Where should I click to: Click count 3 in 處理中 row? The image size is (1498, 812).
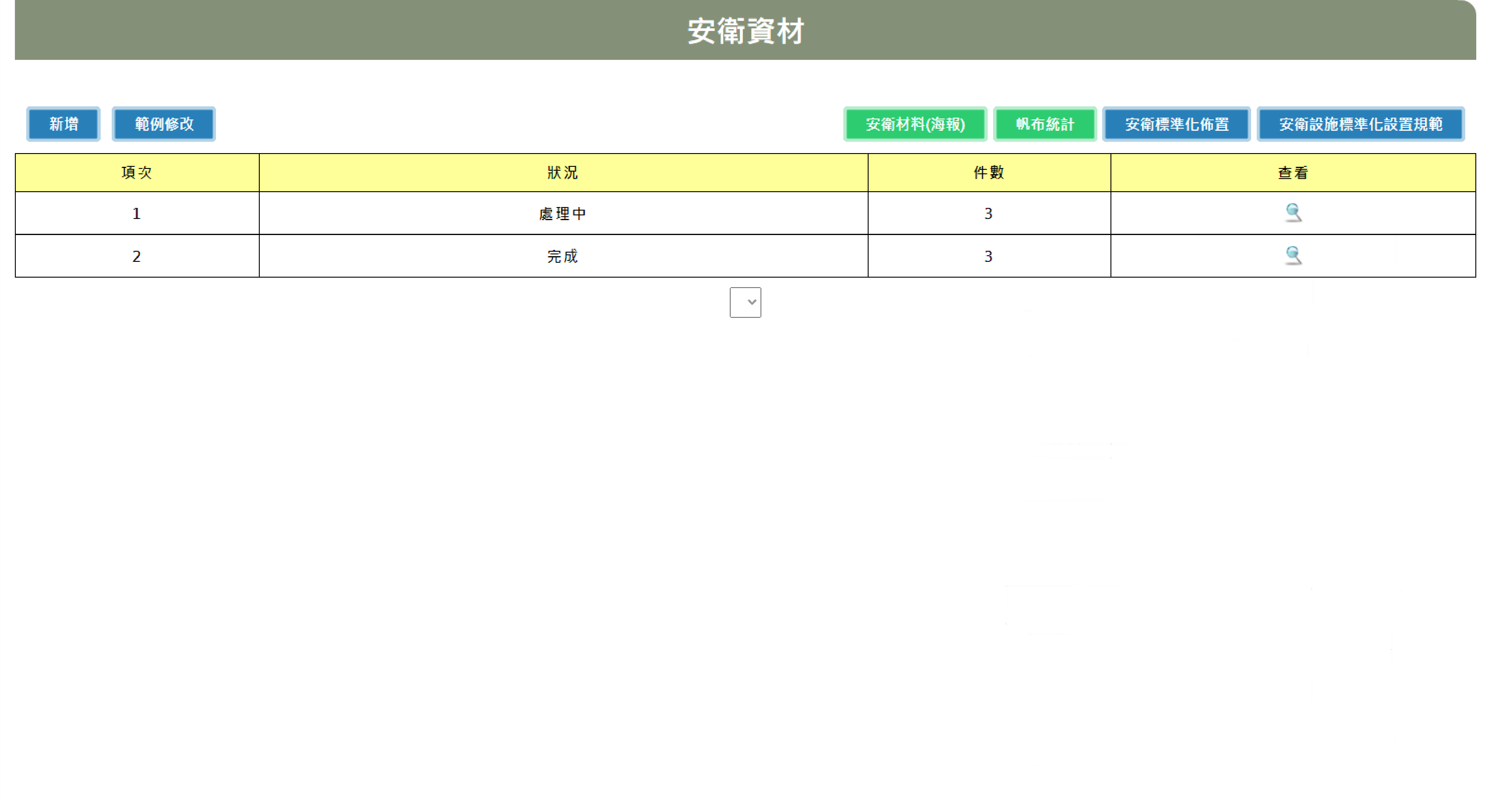coord(989,214)
